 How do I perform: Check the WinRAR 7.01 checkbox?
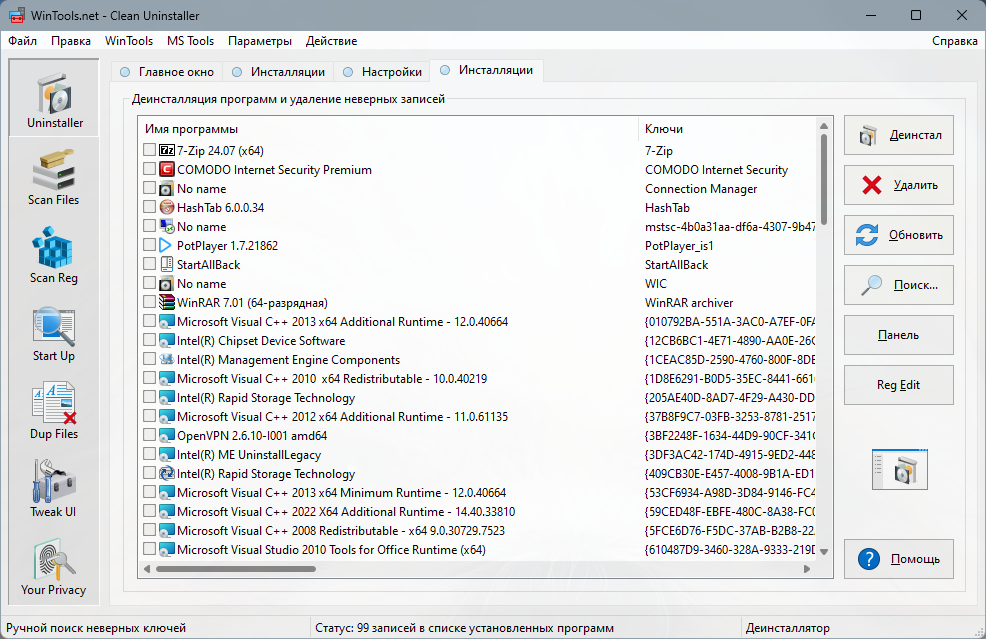click(x=149, y=301)
